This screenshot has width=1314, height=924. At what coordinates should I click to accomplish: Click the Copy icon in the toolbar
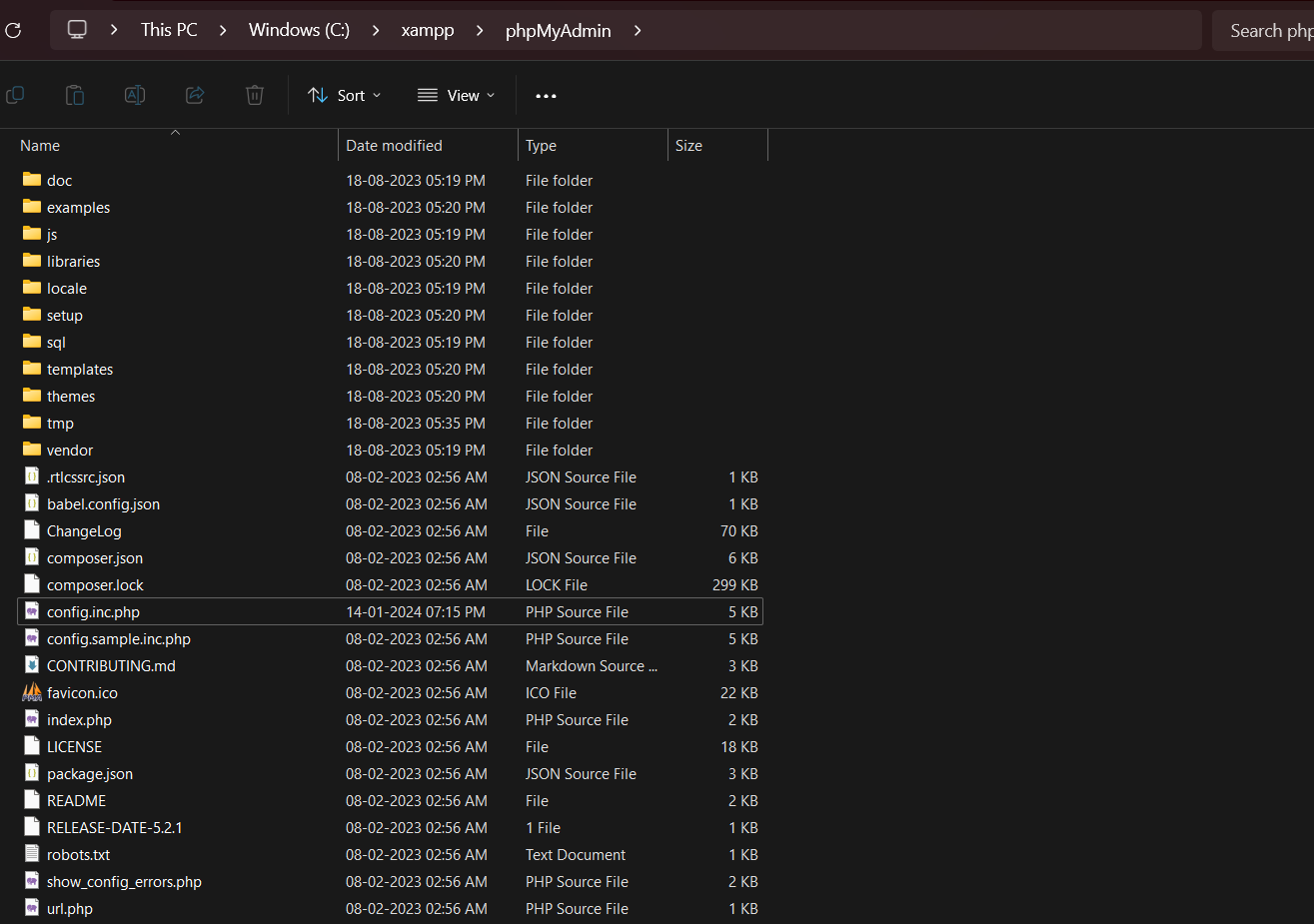coord(15,95)
